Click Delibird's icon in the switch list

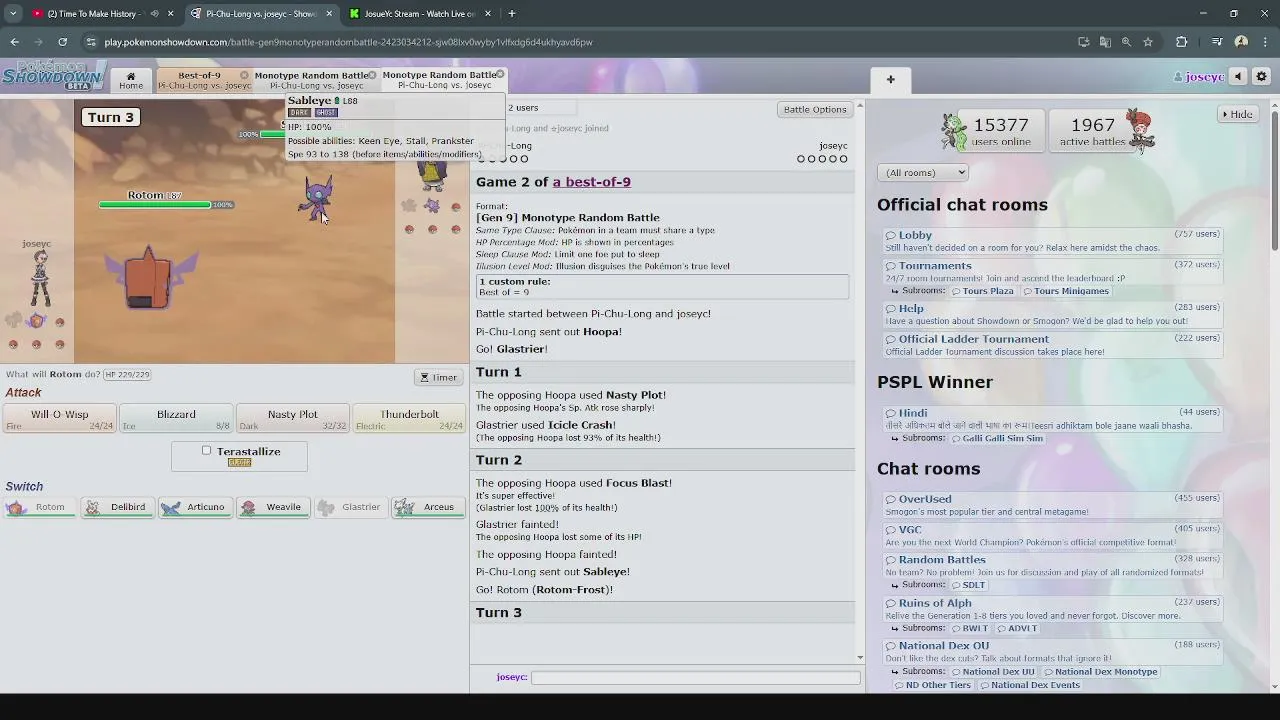tap(93, 507)
